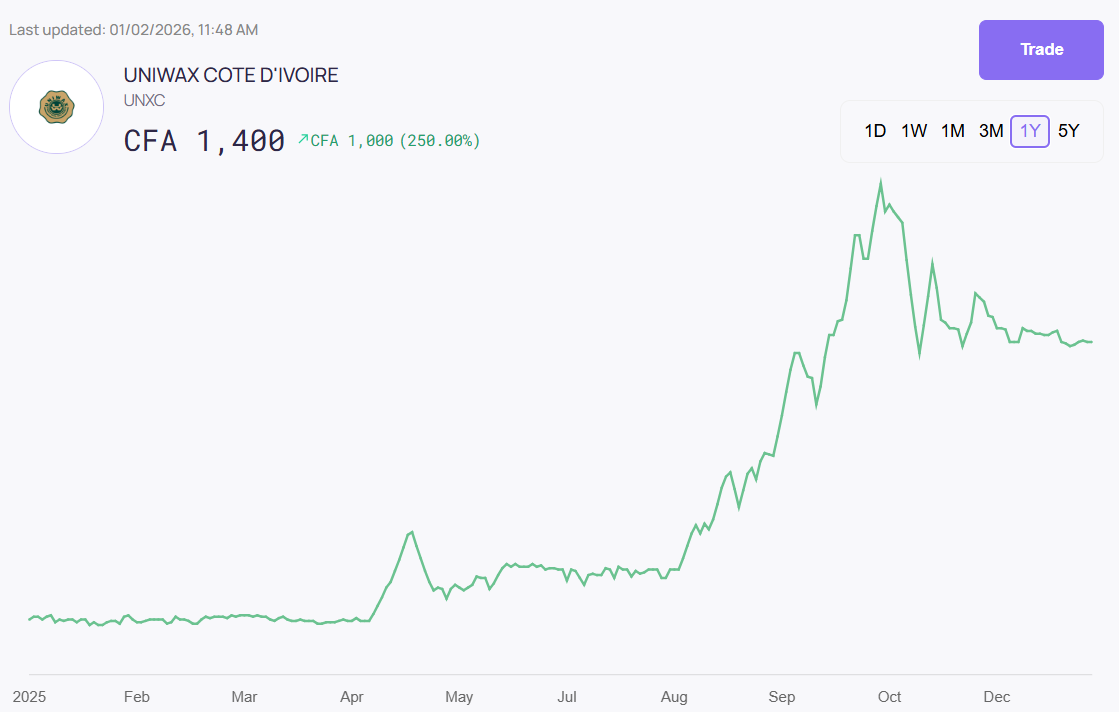Click the Oct marker on the time axis
The image size is (1119, 712).
coord(889,697)
